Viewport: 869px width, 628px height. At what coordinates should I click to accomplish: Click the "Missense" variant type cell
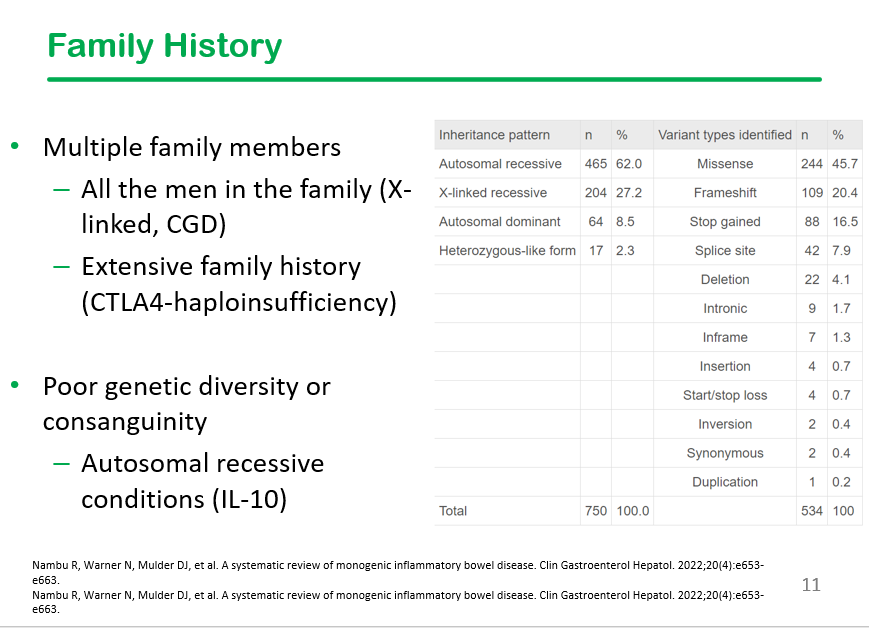click(x=724, y=164)
